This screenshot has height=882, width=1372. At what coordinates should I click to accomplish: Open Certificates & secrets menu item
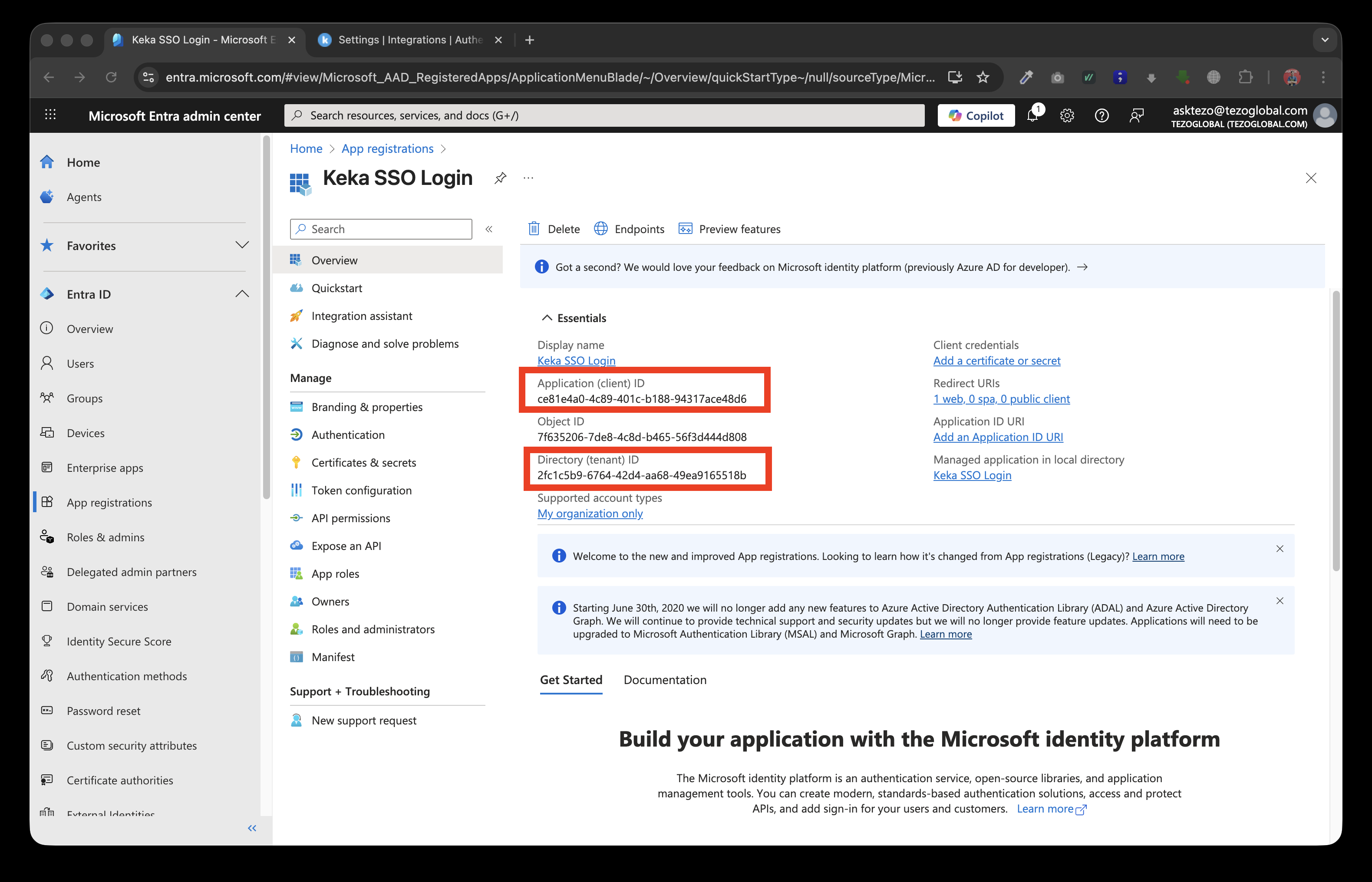click(363, 463)
